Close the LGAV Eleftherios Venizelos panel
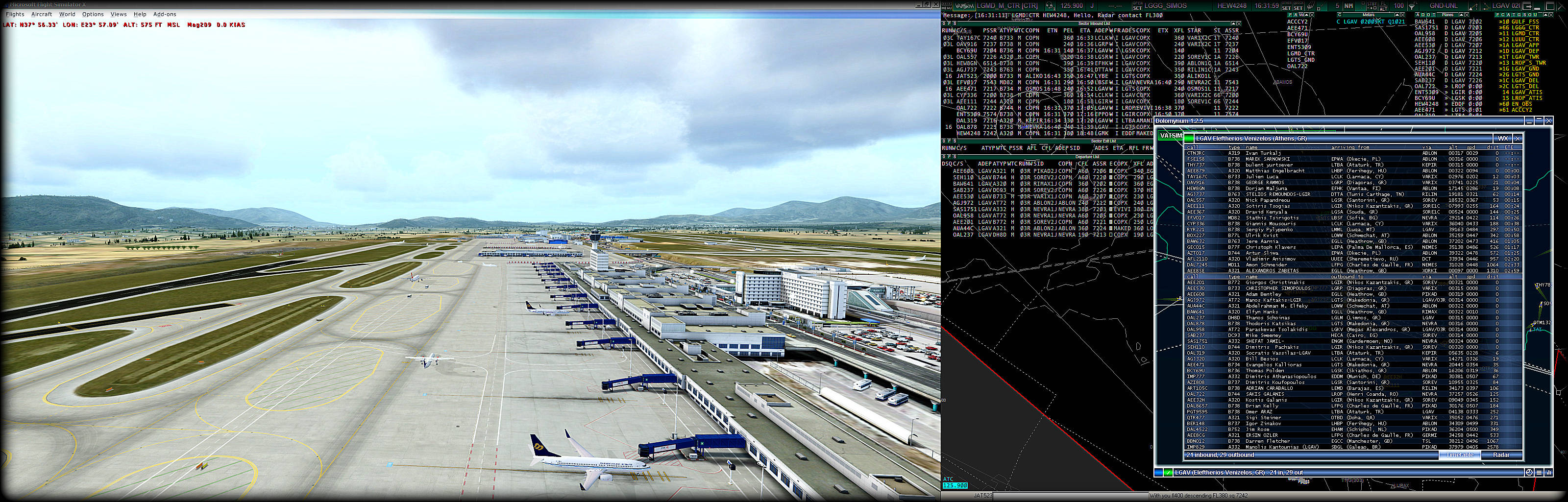 click(x=1518, y=139)
